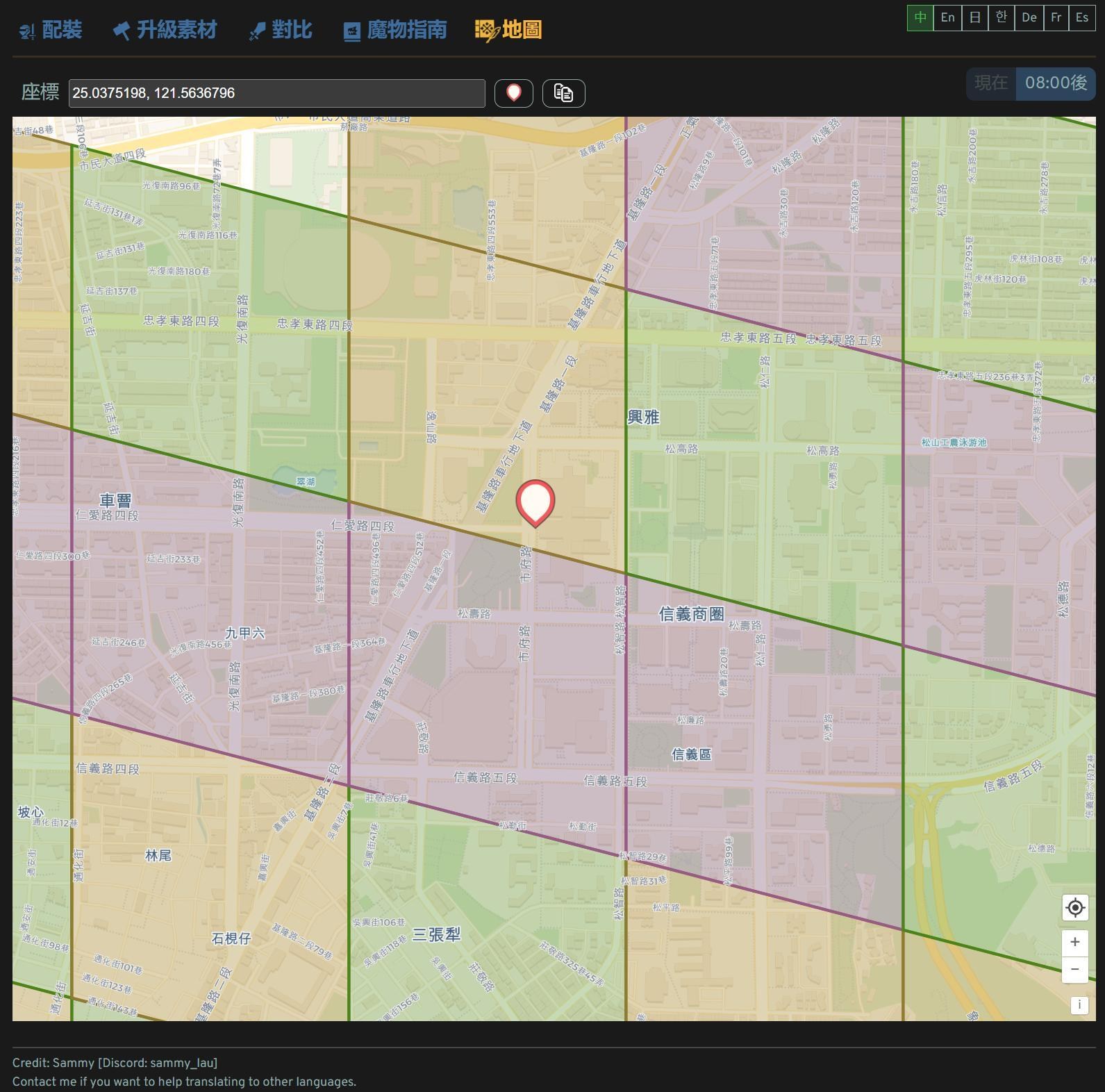This screenshot has width=1105, height=1092.
Task: Click the red map pin button beside coordinates
Action: point(513,93)
